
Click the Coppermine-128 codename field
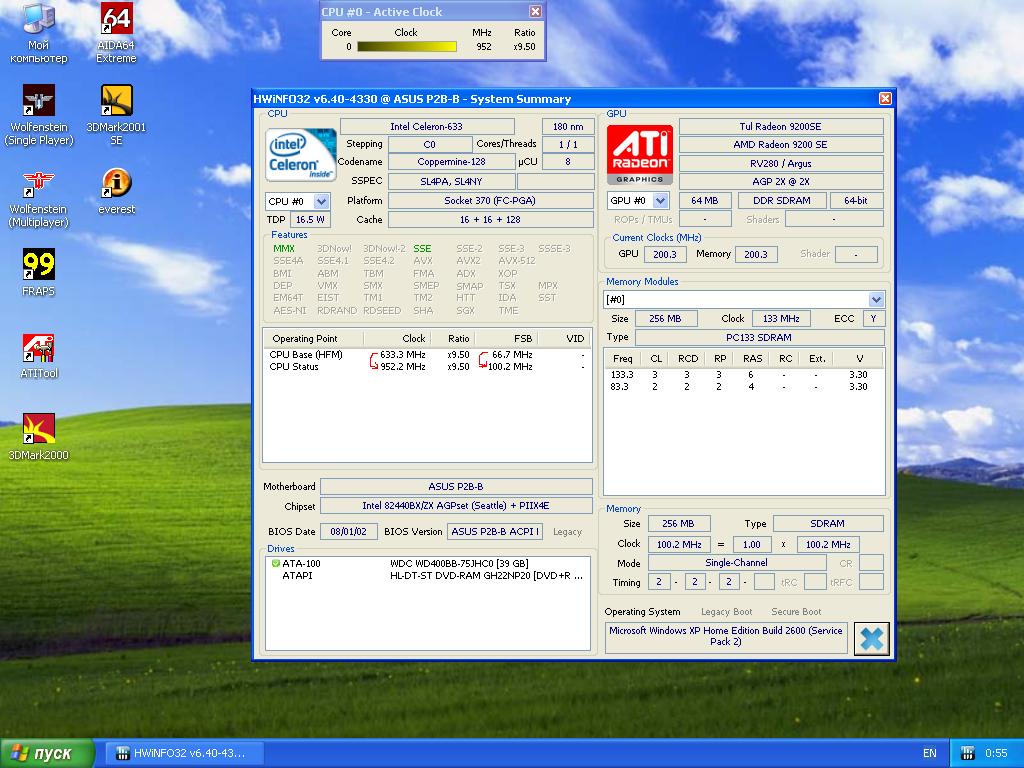point(451,161)
